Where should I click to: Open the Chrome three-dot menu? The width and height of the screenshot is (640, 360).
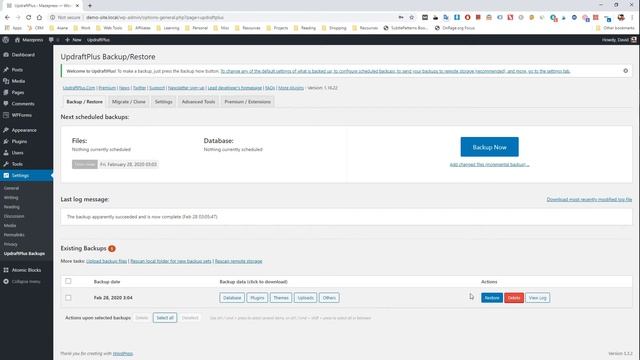click(632, 17)
